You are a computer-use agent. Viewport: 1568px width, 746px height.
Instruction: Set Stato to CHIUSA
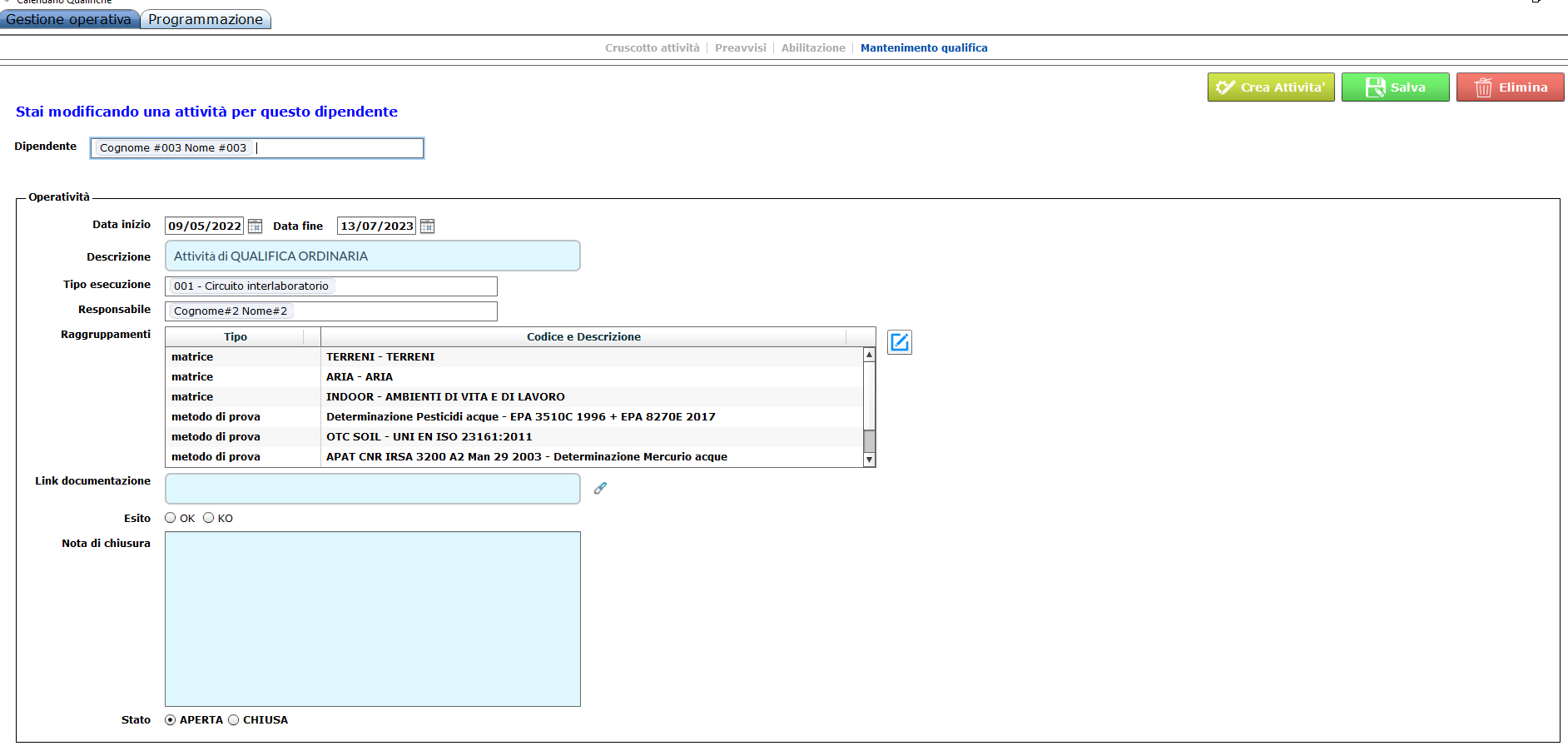(234, 720)
